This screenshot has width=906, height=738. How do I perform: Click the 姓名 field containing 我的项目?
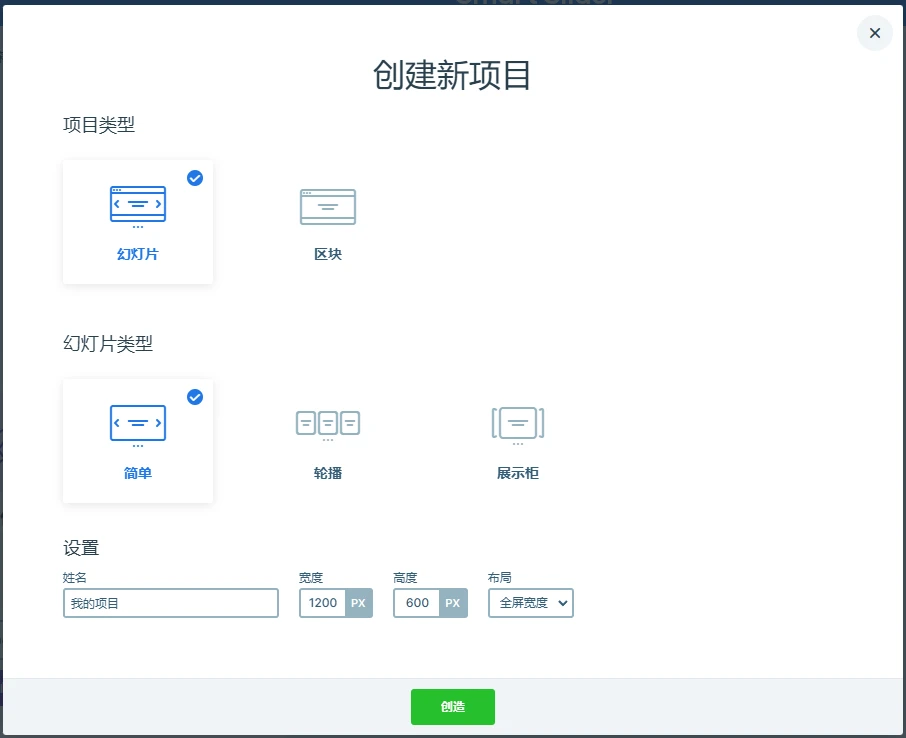tap(170, 603)
